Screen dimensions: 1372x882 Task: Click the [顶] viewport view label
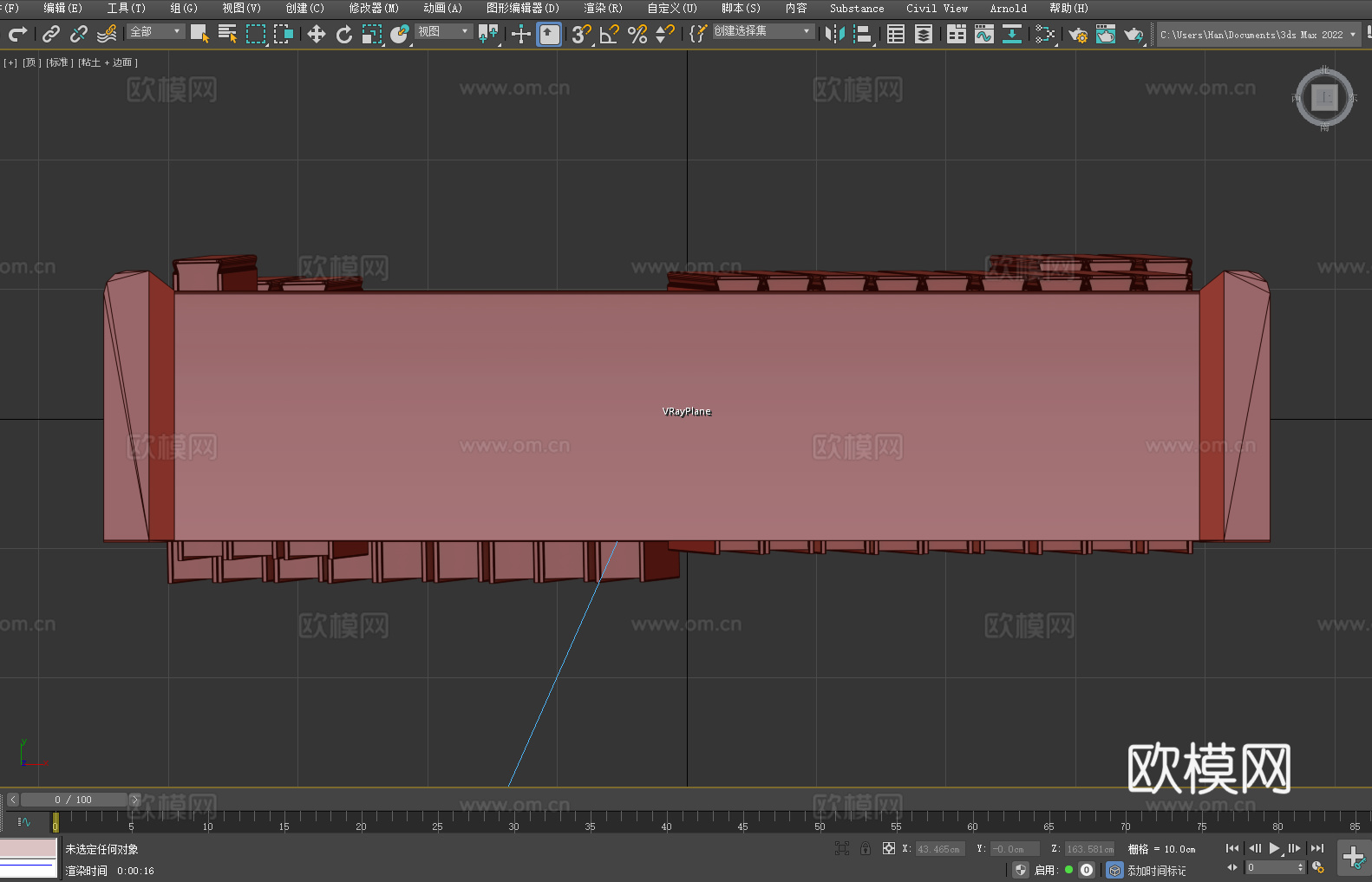click(31, 62)
